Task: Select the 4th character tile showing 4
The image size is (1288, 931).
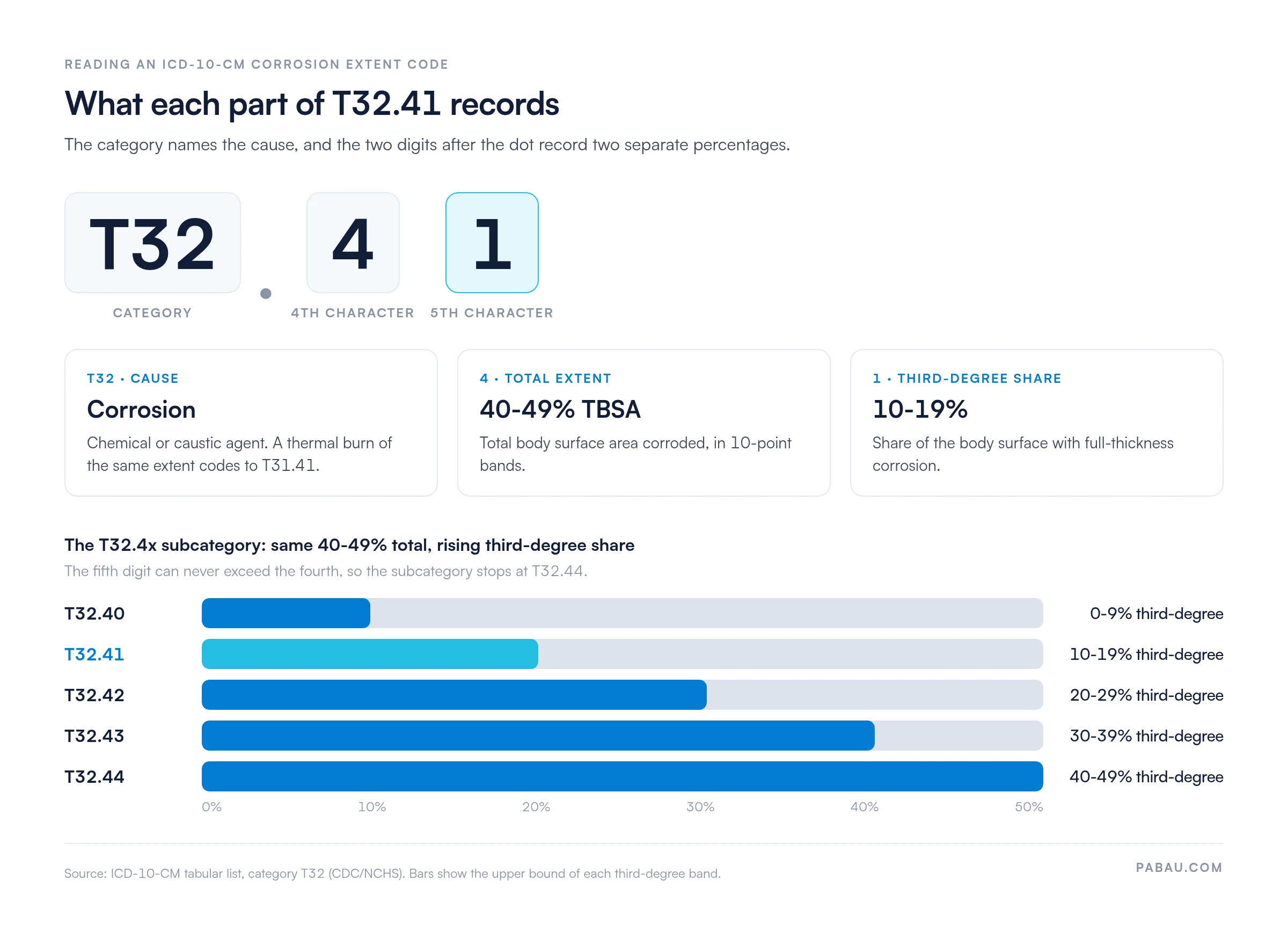Action: point(353,243)
